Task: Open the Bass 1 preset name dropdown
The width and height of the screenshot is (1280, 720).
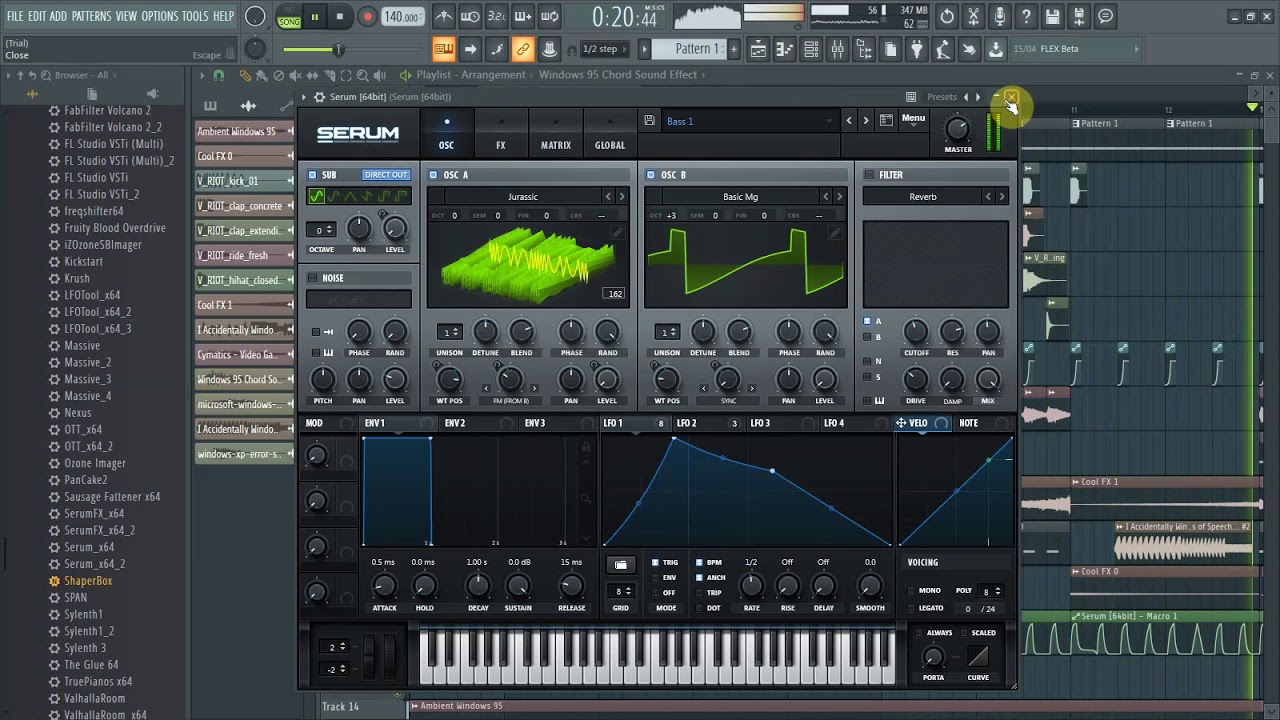Action: [x=750, y=121]
